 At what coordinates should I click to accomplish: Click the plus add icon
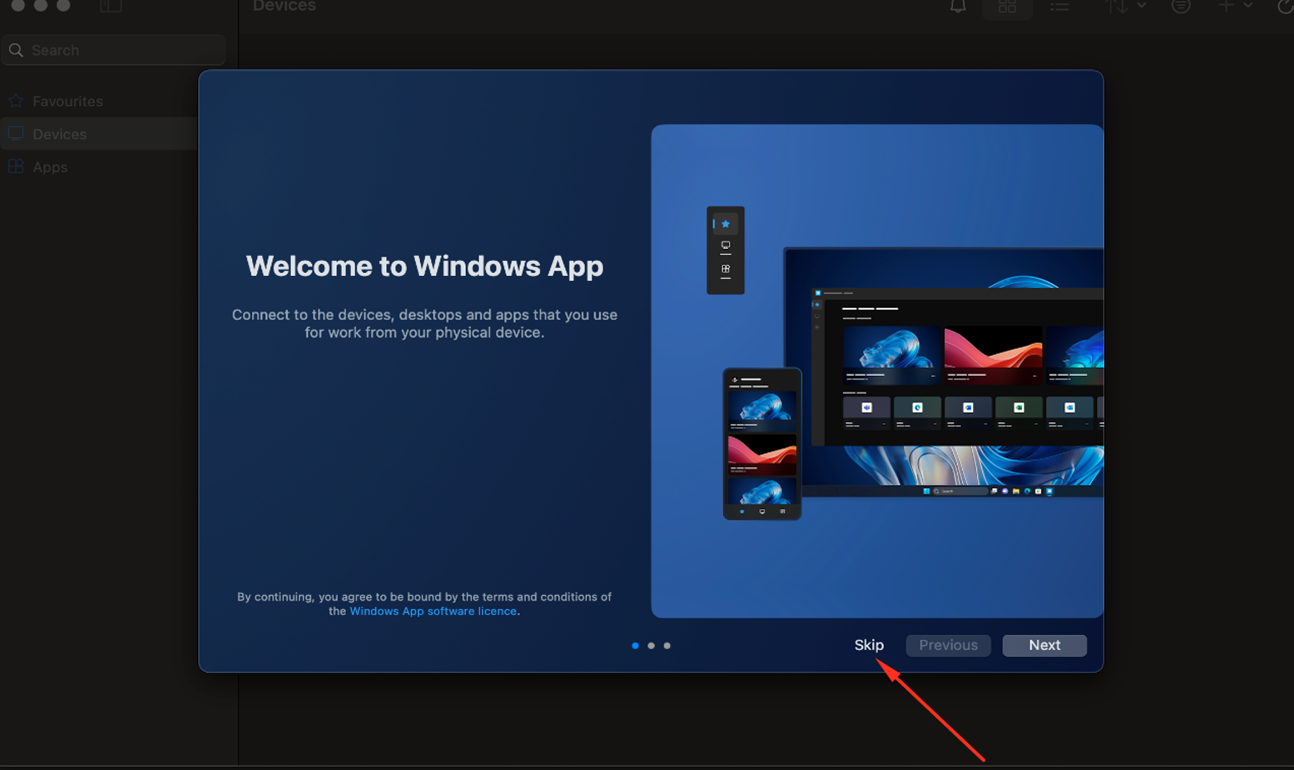(1226, 6)
